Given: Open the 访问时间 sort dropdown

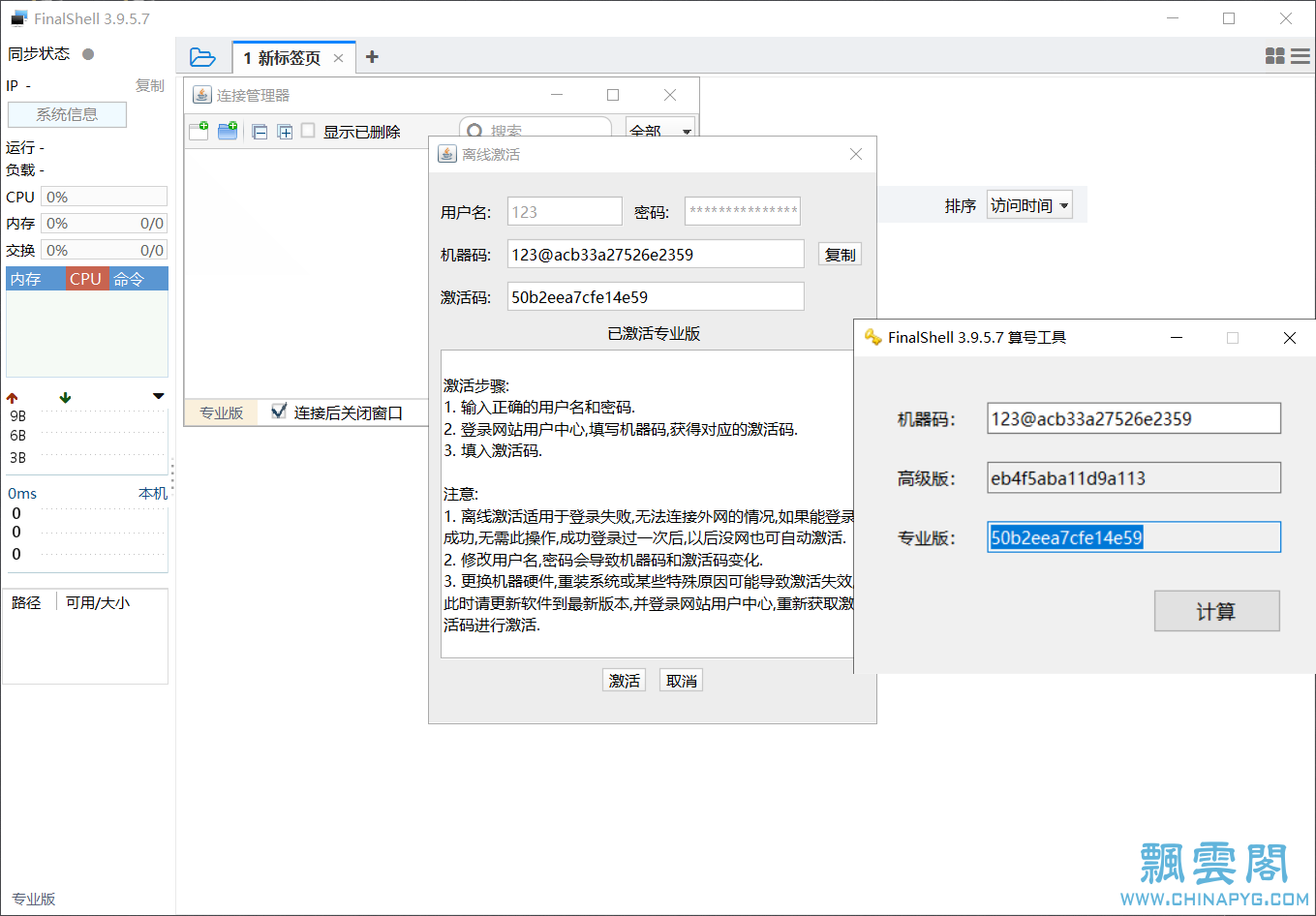Looking at the screenshot, I should (x=1029, y=205).
